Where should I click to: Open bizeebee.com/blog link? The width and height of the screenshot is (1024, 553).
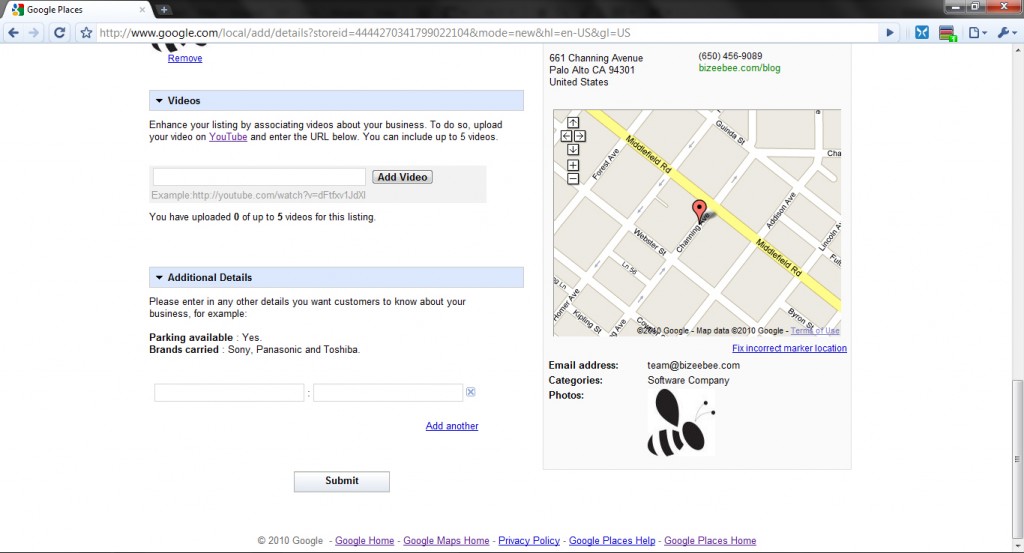tap(739, 68)
